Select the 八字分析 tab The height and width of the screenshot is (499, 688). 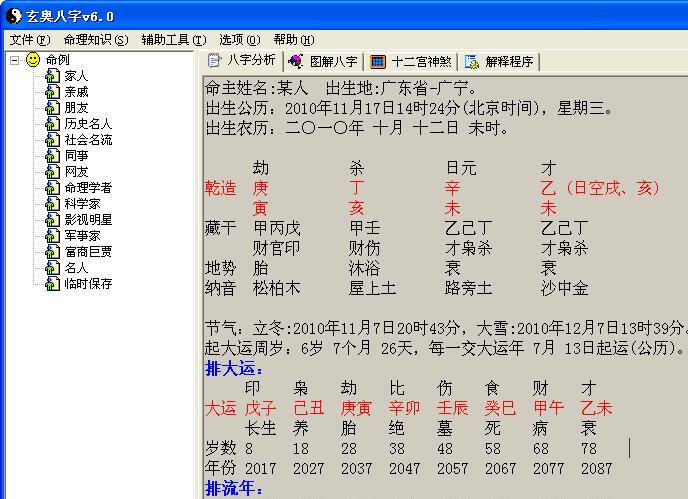pyautogui.click(x=241, y=61)
